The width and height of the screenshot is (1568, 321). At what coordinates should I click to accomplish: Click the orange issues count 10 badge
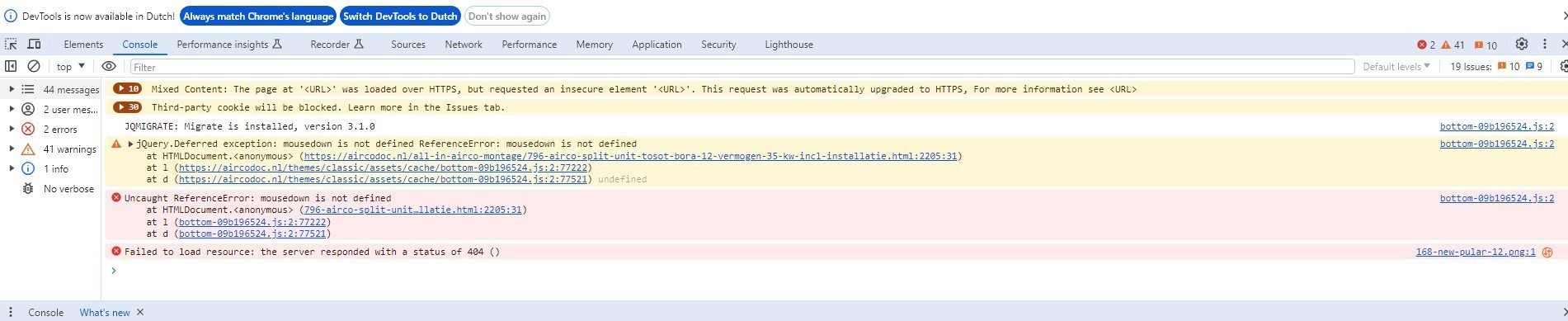pos(1486,45)
